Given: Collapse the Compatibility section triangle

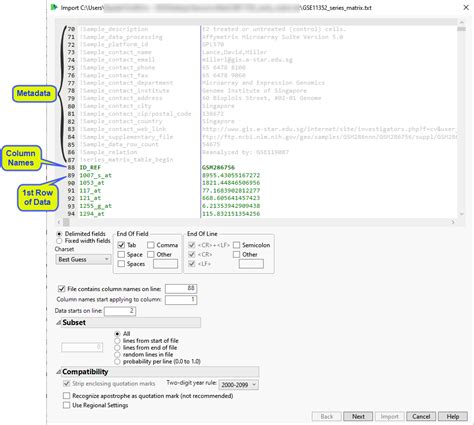Looking at the screenshot, I should (x=58, y=372).
